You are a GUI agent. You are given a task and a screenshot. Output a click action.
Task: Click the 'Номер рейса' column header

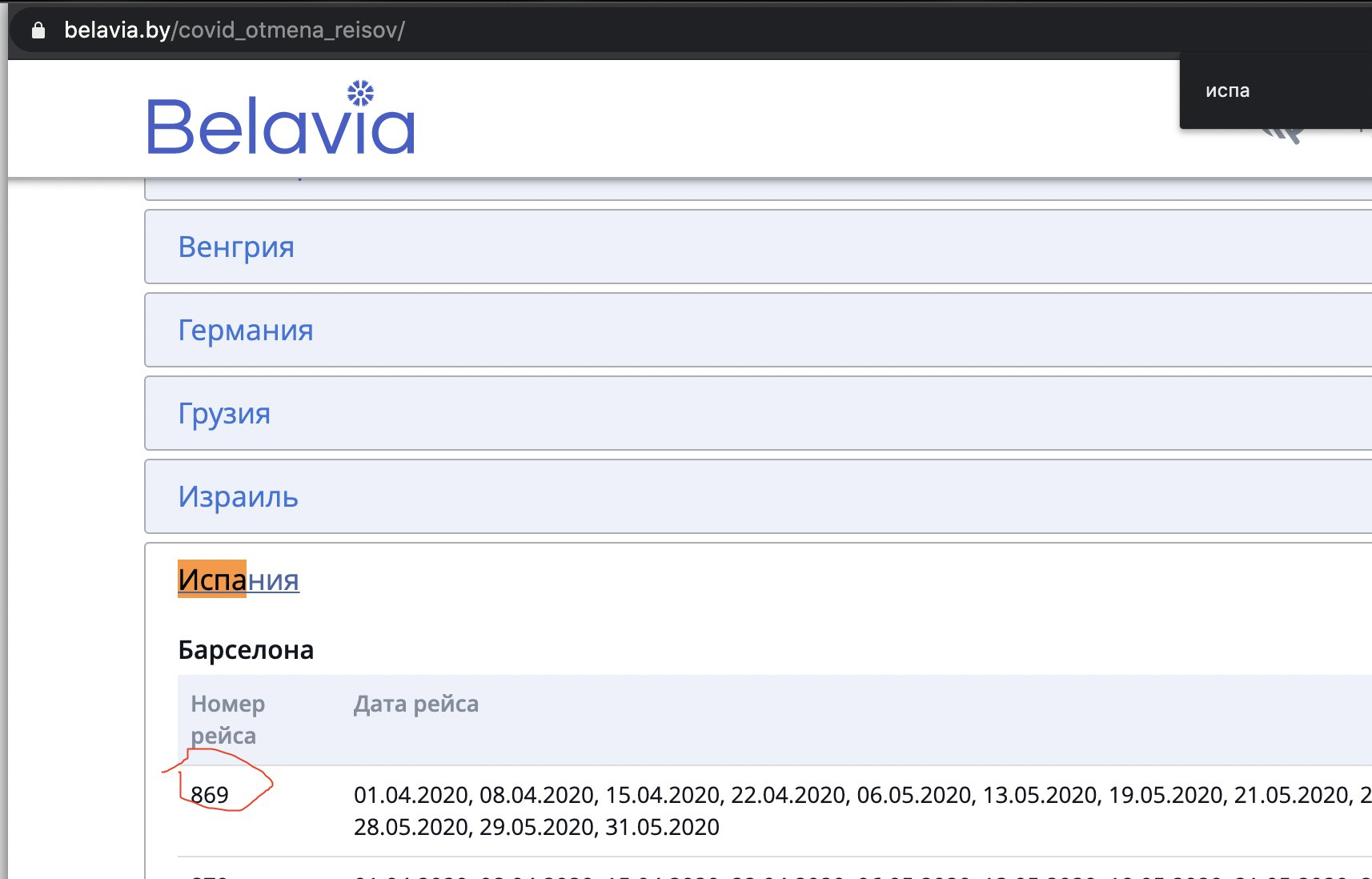click(x=228, y=719)
